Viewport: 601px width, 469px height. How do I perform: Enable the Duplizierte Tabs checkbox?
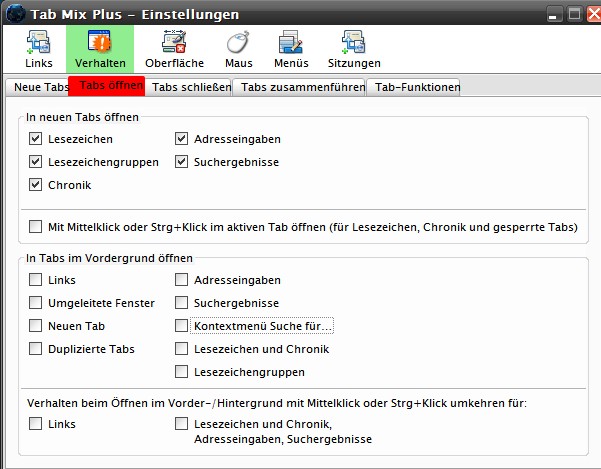click(36, 349)
